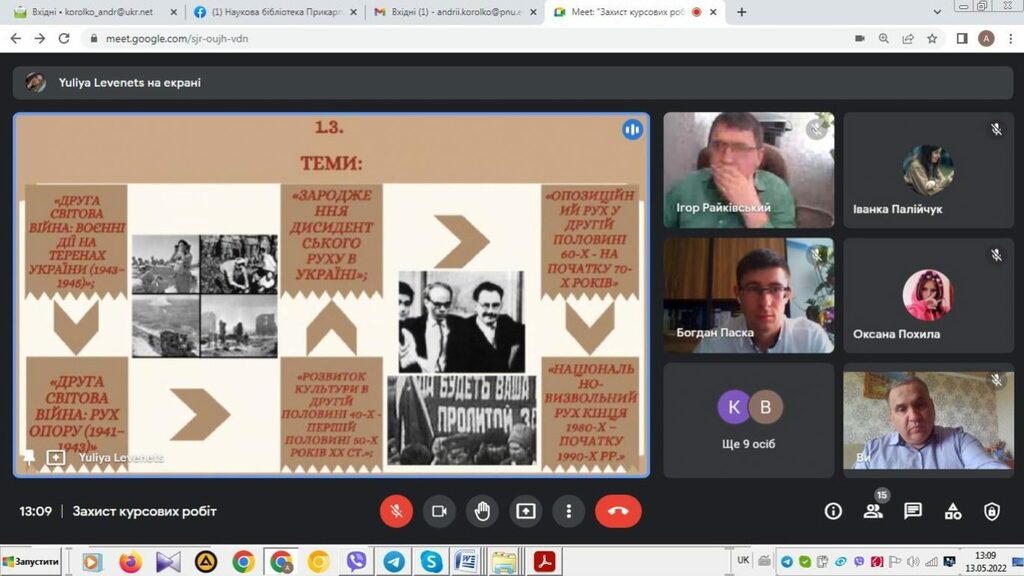Click the 'Ще 9 осіб' participants tile
Screen dimensions: 1024x576
[748, 420]
